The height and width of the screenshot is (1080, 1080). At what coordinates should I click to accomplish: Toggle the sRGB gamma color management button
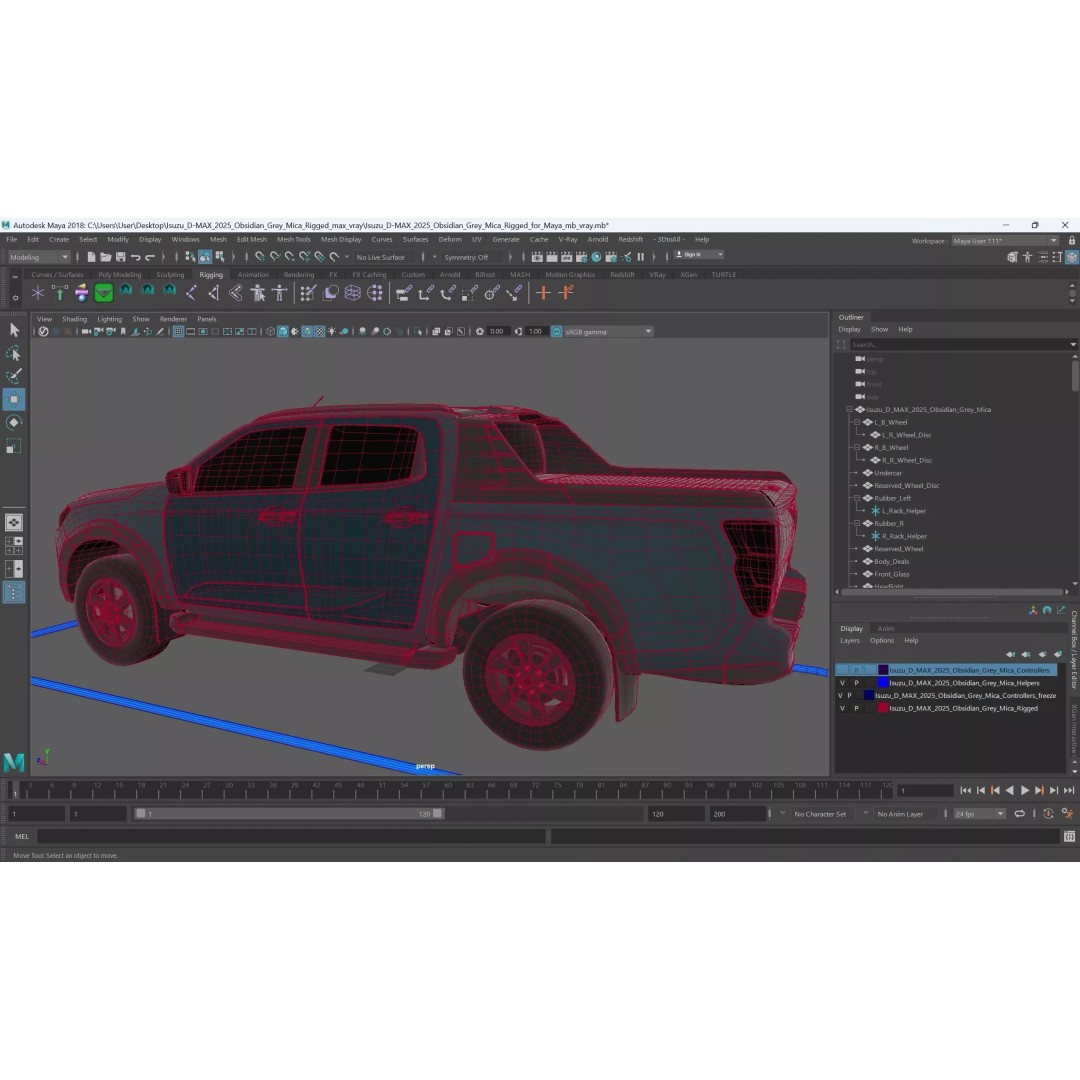[557, 331]
